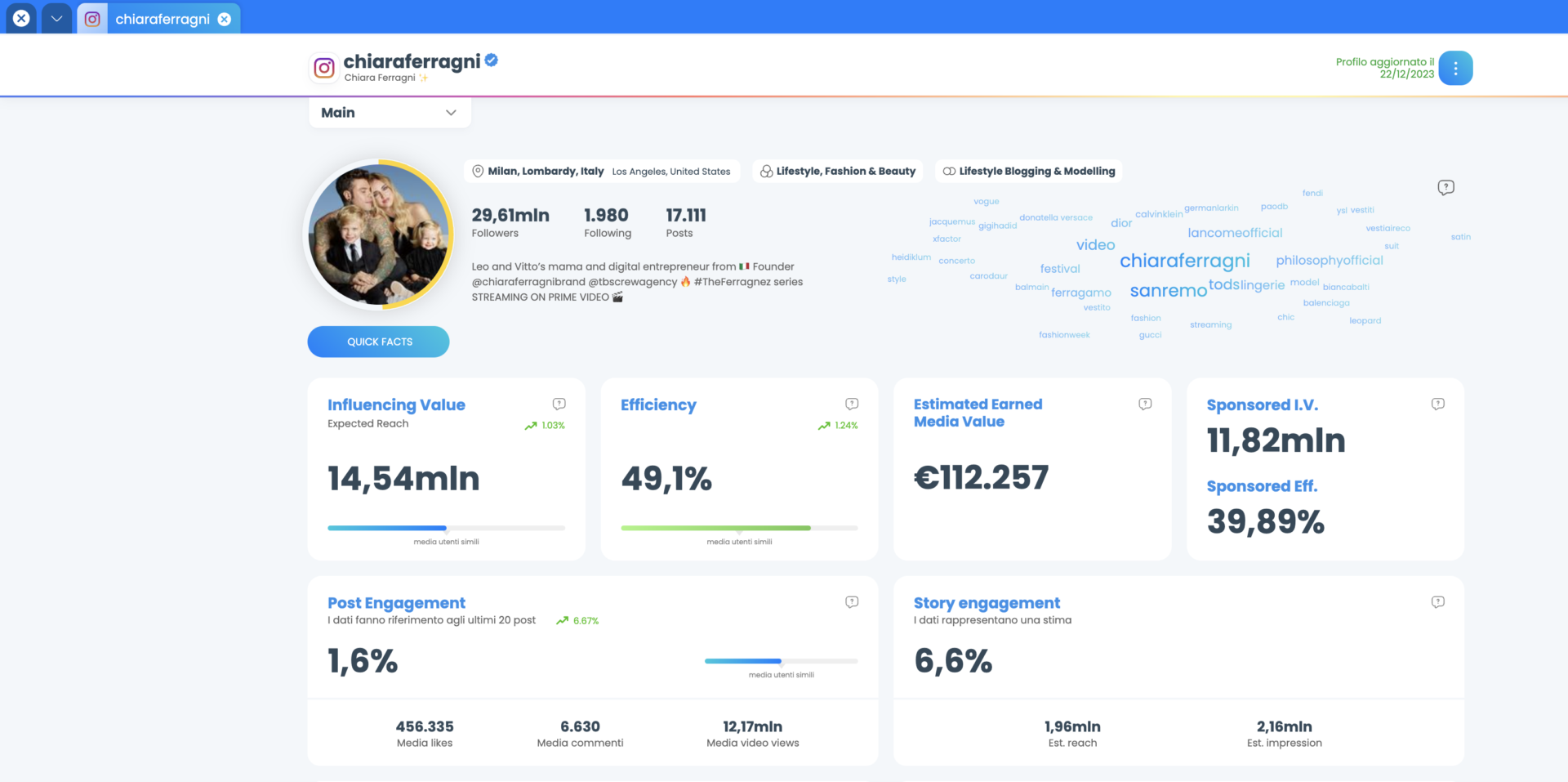Viewport: 1568px width, 782px height.
Task: Close all tabs with the X circle icon
Action: coord(21,18)
